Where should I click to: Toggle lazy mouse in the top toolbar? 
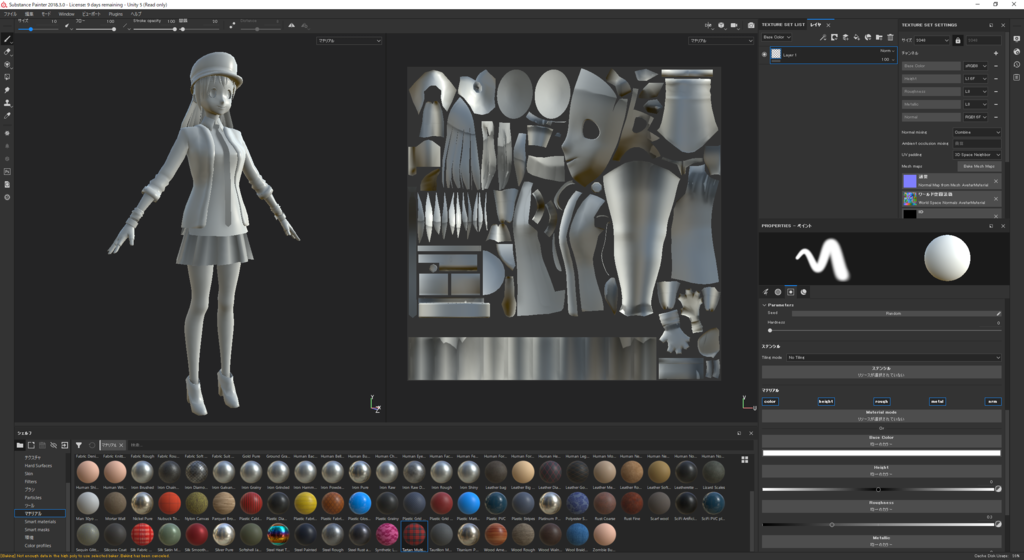click(232, 25)
